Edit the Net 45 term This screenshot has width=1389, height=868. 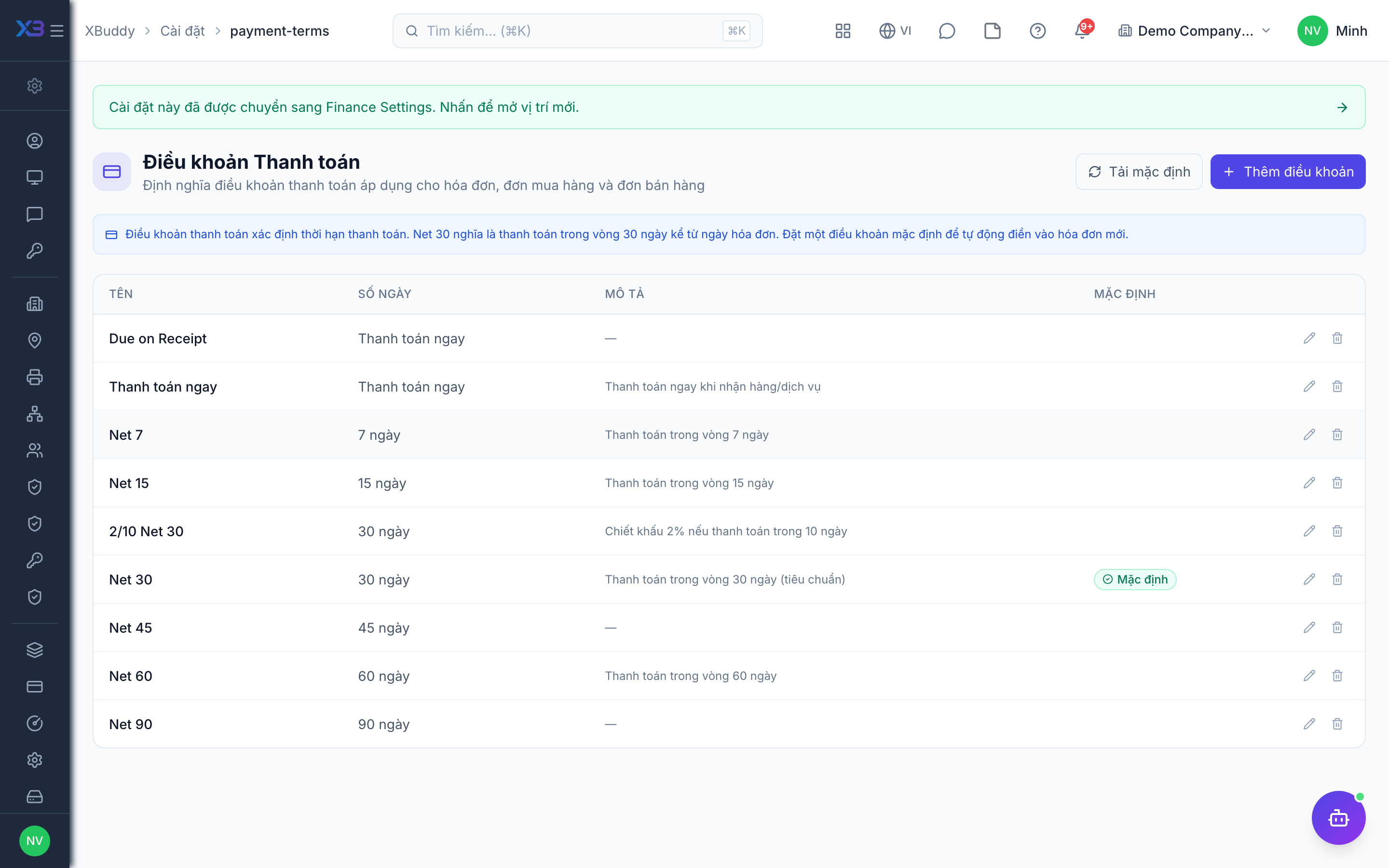point(1309,627)
